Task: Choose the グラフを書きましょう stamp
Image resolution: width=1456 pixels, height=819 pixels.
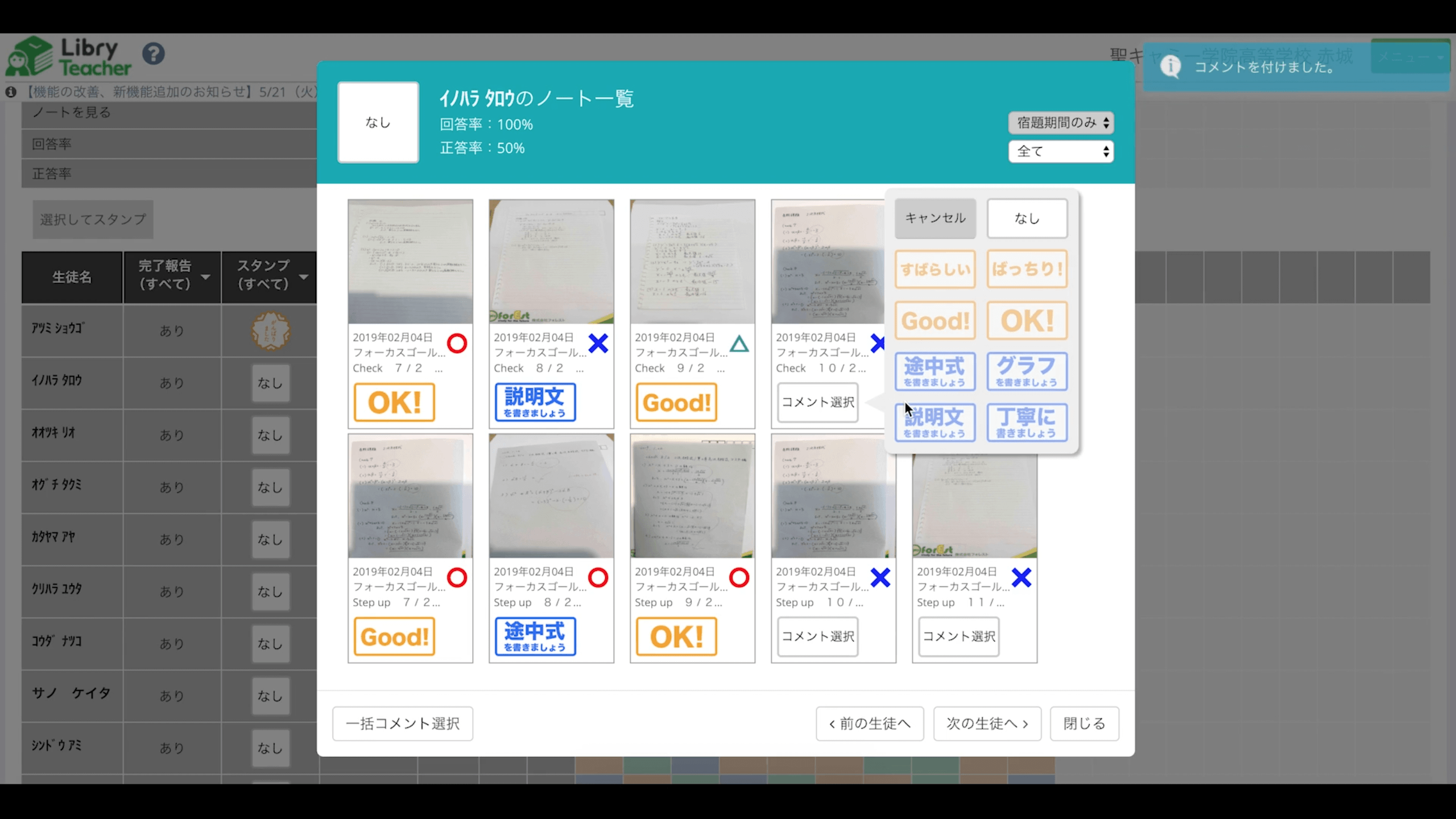Action: click(1027, 371)
